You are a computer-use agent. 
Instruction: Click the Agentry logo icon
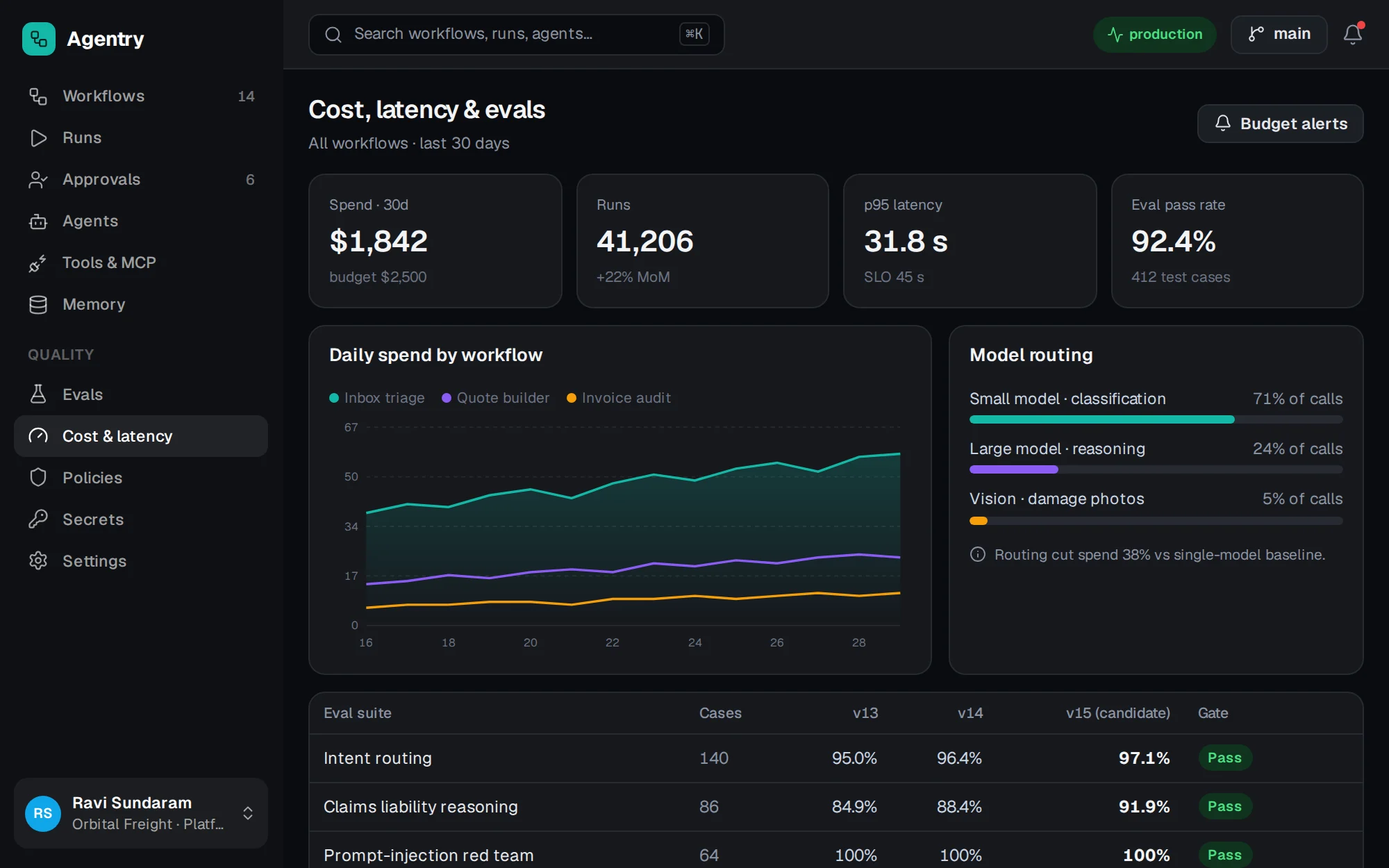point(39,39)
